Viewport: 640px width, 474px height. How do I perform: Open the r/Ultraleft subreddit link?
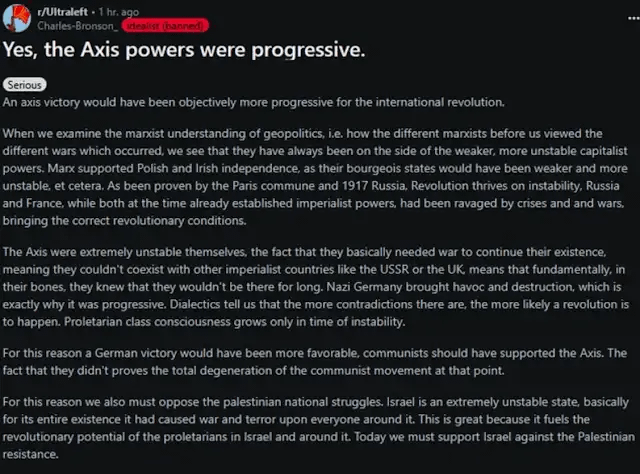pos(62,12)
